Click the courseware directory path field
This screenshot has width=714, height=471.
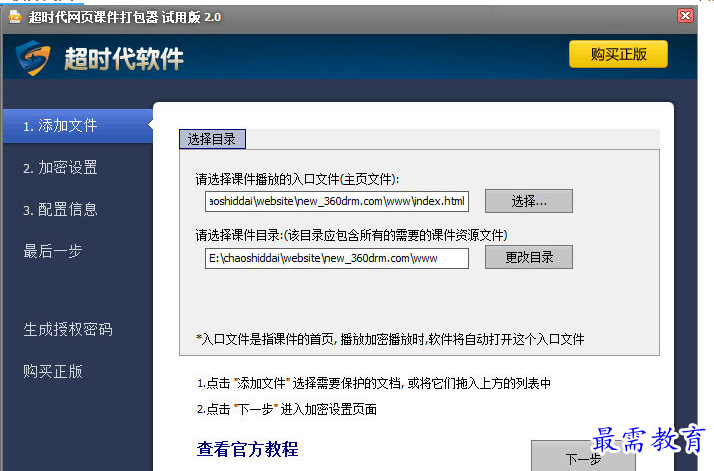(x=337, y=258)
